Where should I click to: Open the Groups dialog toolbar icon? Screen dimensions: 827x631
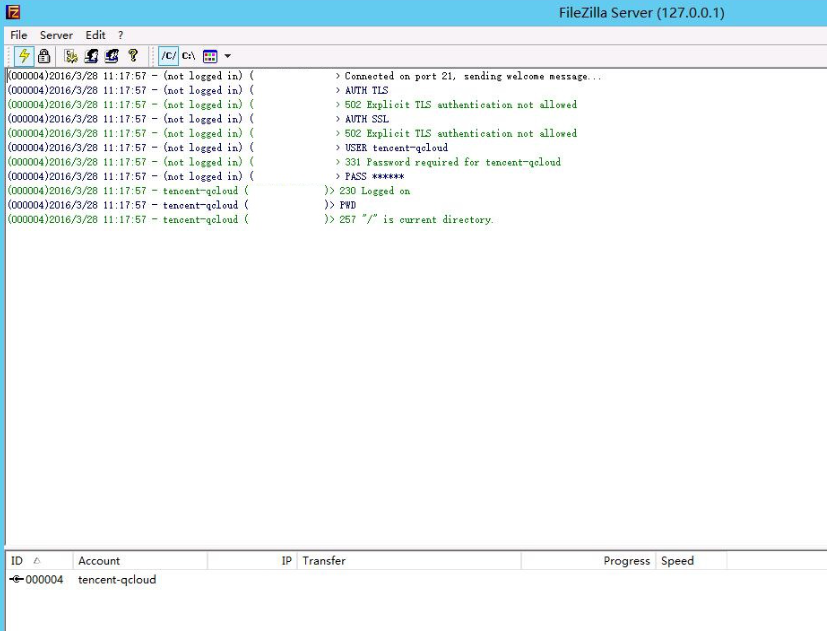click(x=111, y=56)
